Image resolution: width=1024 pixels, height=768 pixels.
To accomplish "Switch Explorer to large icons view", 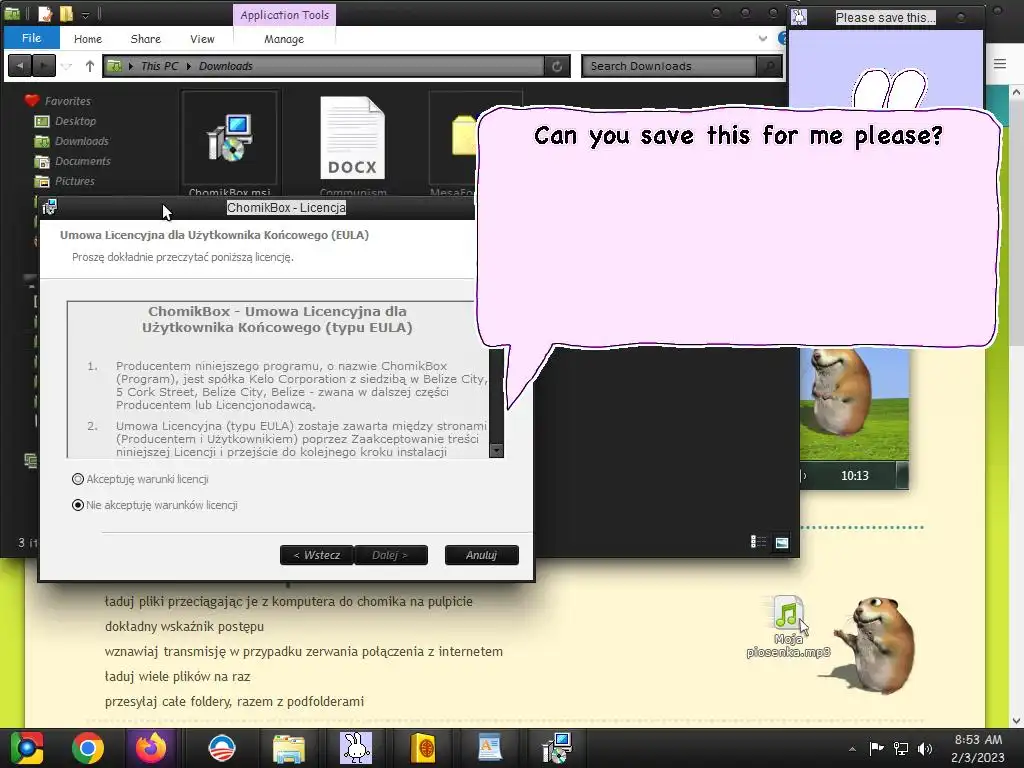I will [x=781, y=542].
